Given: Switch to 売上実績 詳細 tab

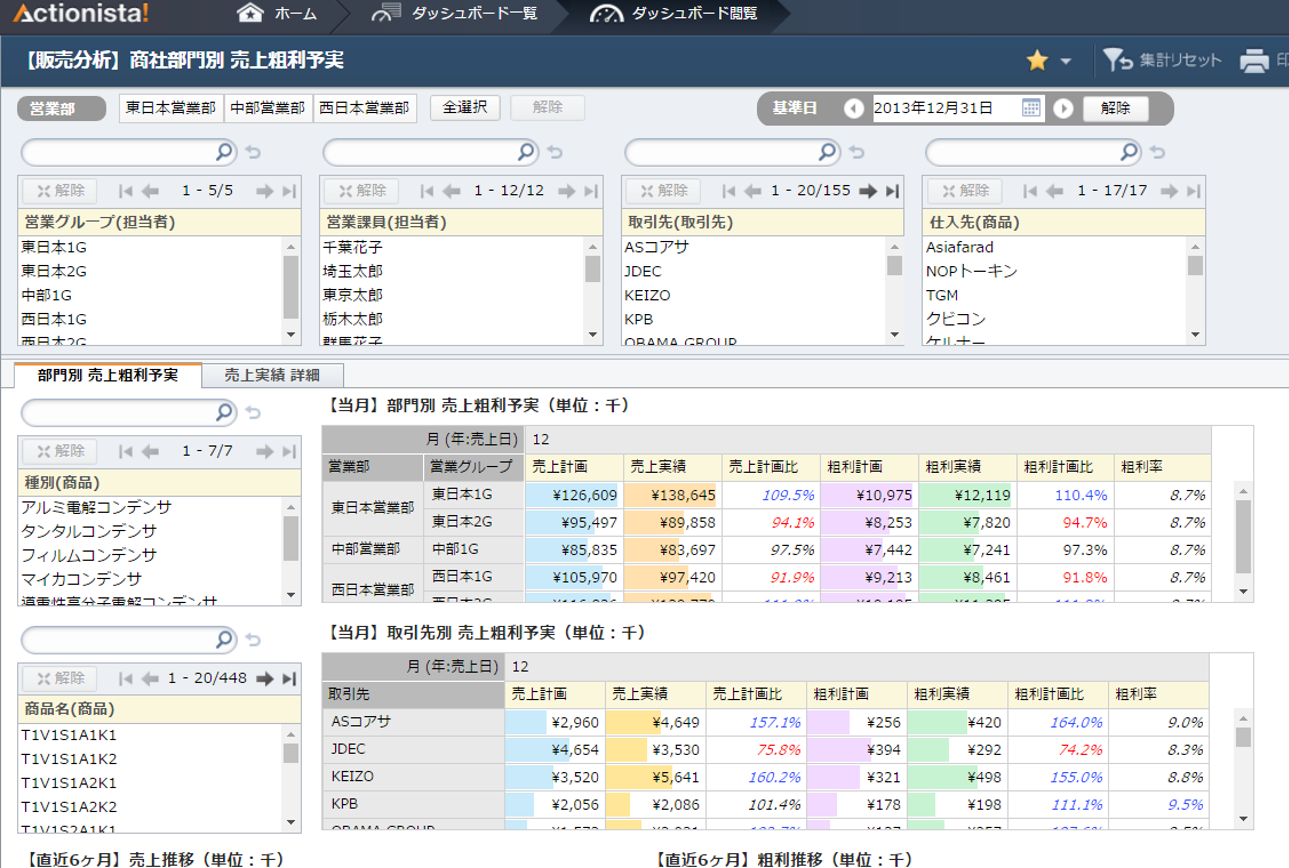Looking at the screenshot, I should (x=272, y=375).
